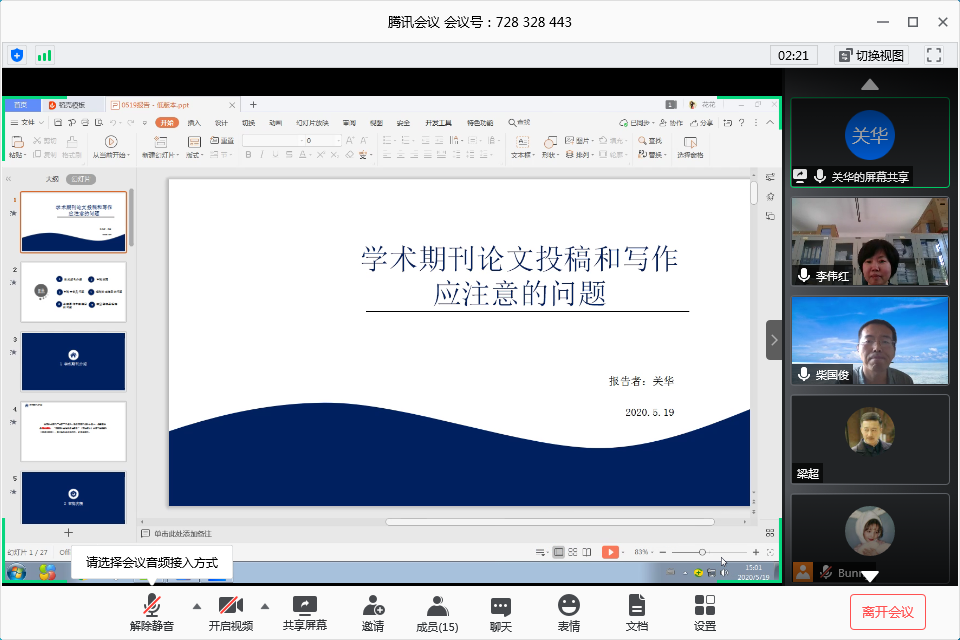
Task: Open the 文档 documents icon
Action: [x=636, y=612]
